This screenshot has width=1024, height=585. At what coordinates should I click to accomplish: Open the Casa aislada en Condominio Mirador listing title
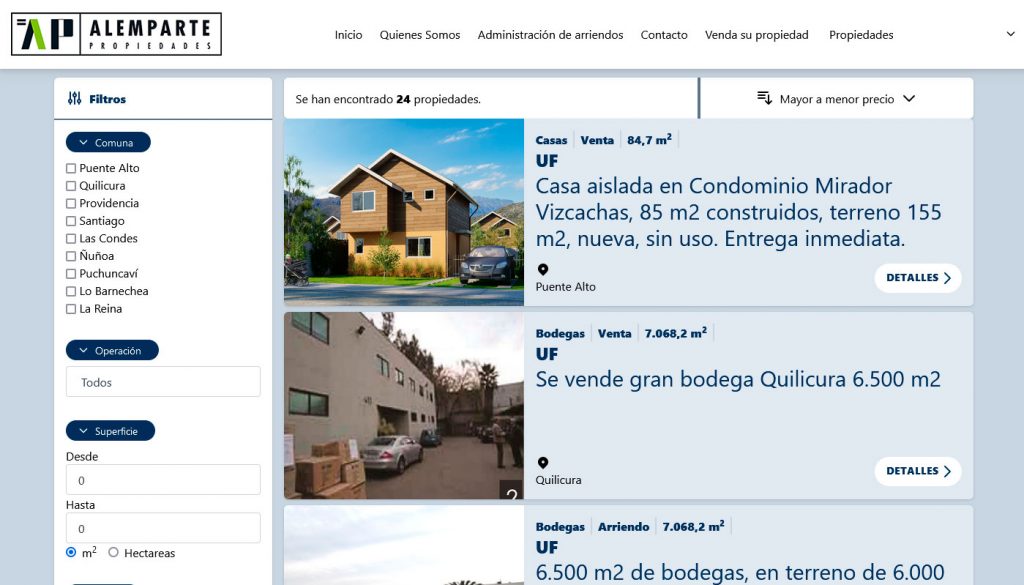[x=739, y=212]
